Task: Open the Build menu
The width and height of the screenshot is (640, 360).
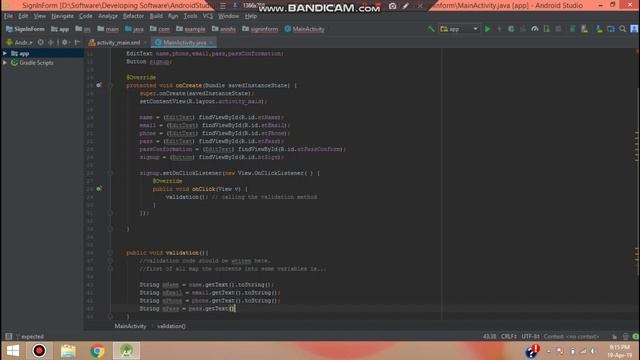Action: (x=156, y=16)
